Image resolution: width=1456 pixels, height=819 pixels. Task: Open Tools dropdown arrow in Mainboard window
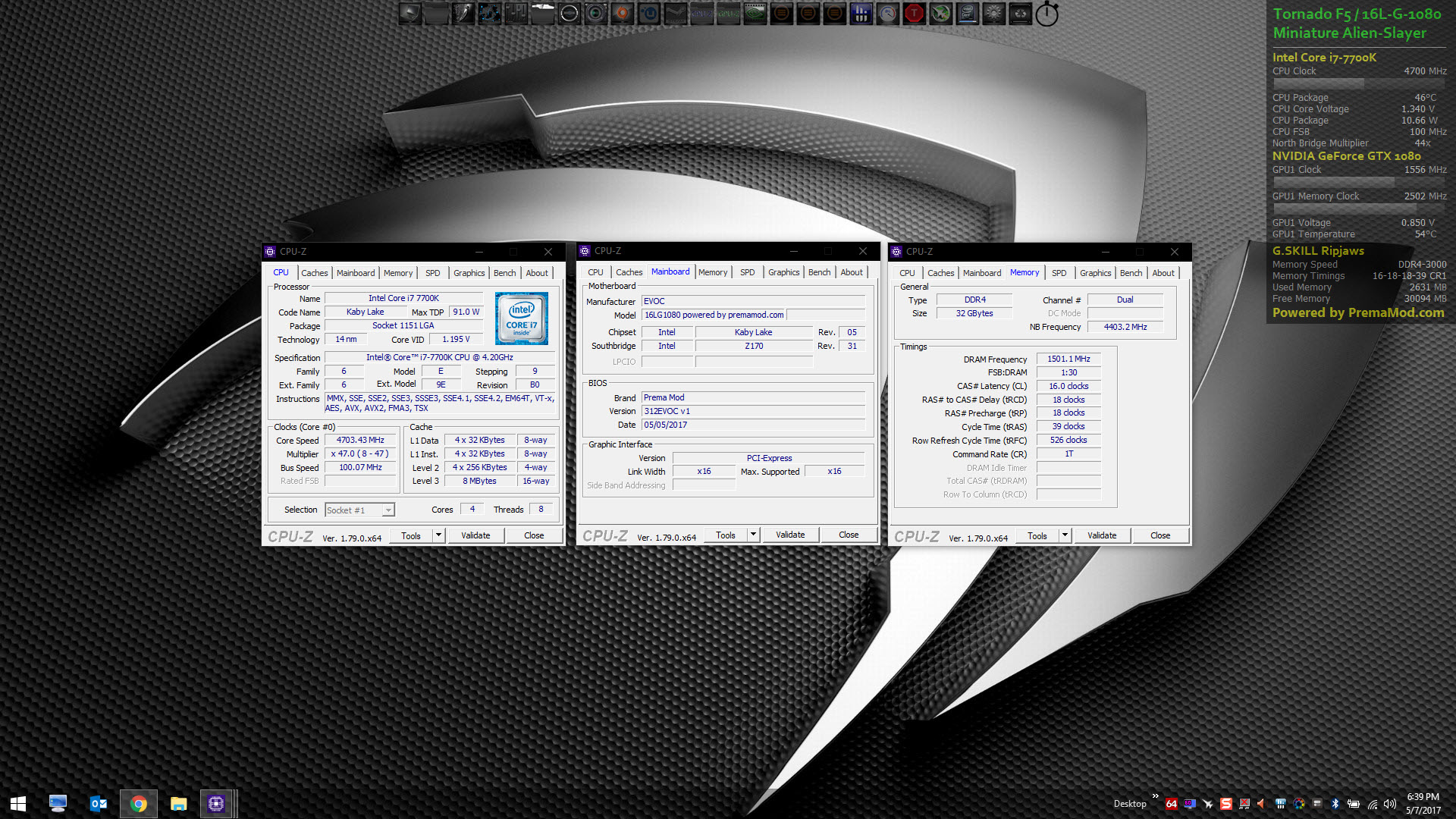pyautogui.click(x=753, y=535)
